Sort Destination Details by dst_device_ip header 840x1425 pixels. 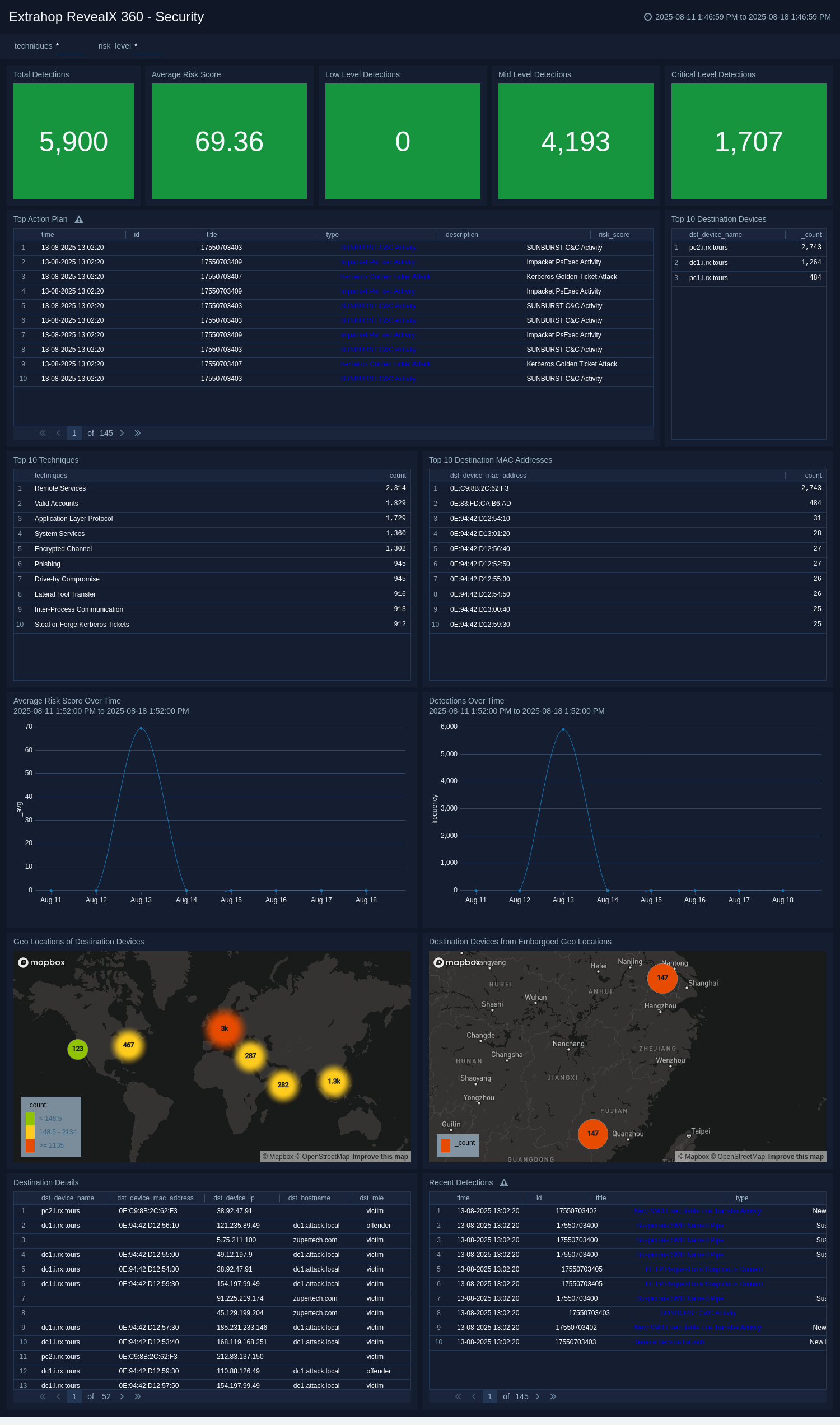[234, 1198]
